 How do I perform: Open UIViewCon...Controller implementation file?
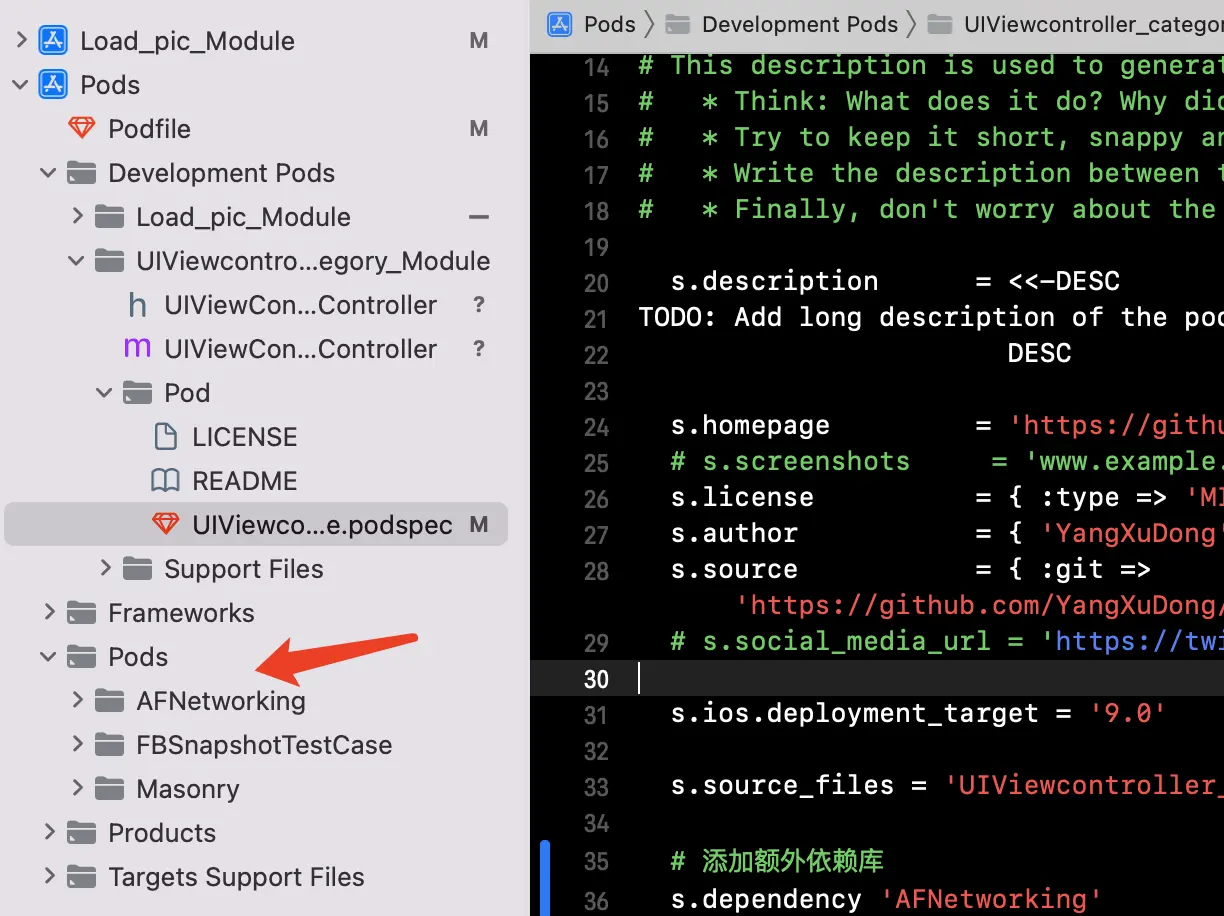[300, 349]
